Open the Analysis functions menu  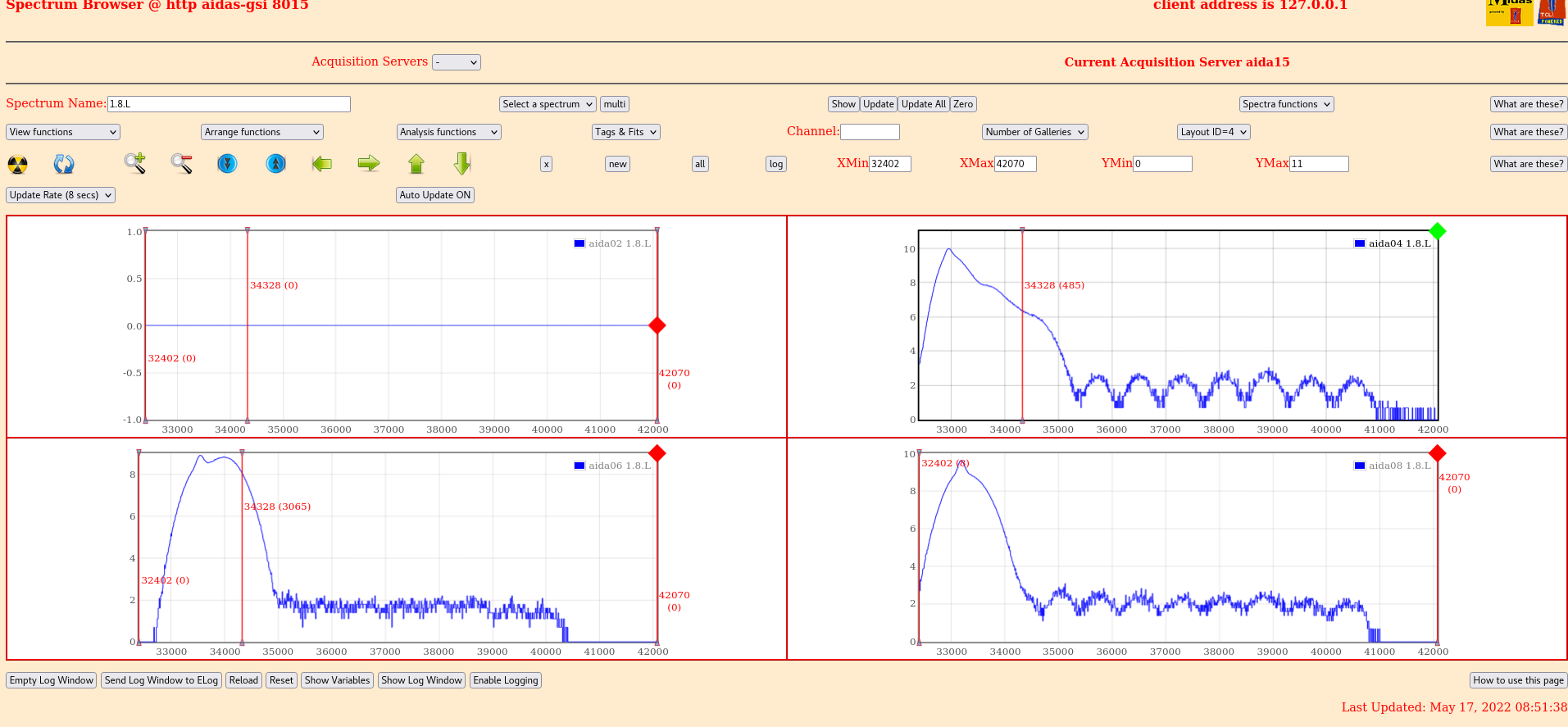tap(448, 132)
